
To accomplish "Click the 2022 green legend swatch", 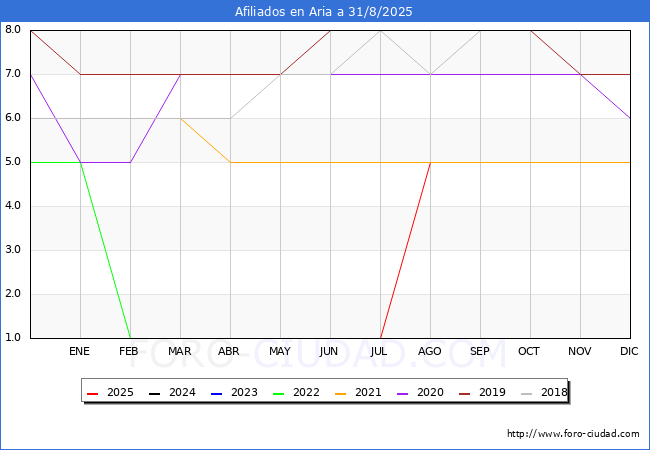I will (x=278, y=393).
